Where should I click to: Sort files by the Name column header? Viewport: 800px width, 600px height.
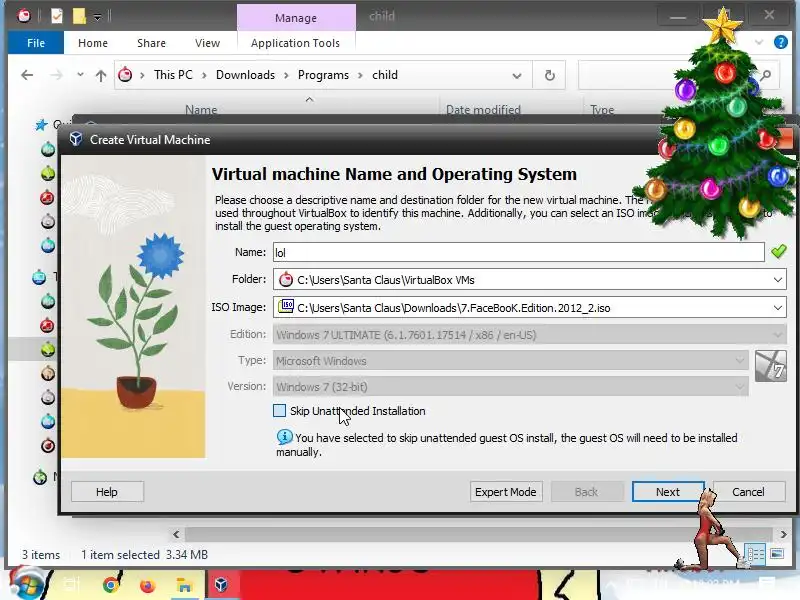(x=201, y=110)
